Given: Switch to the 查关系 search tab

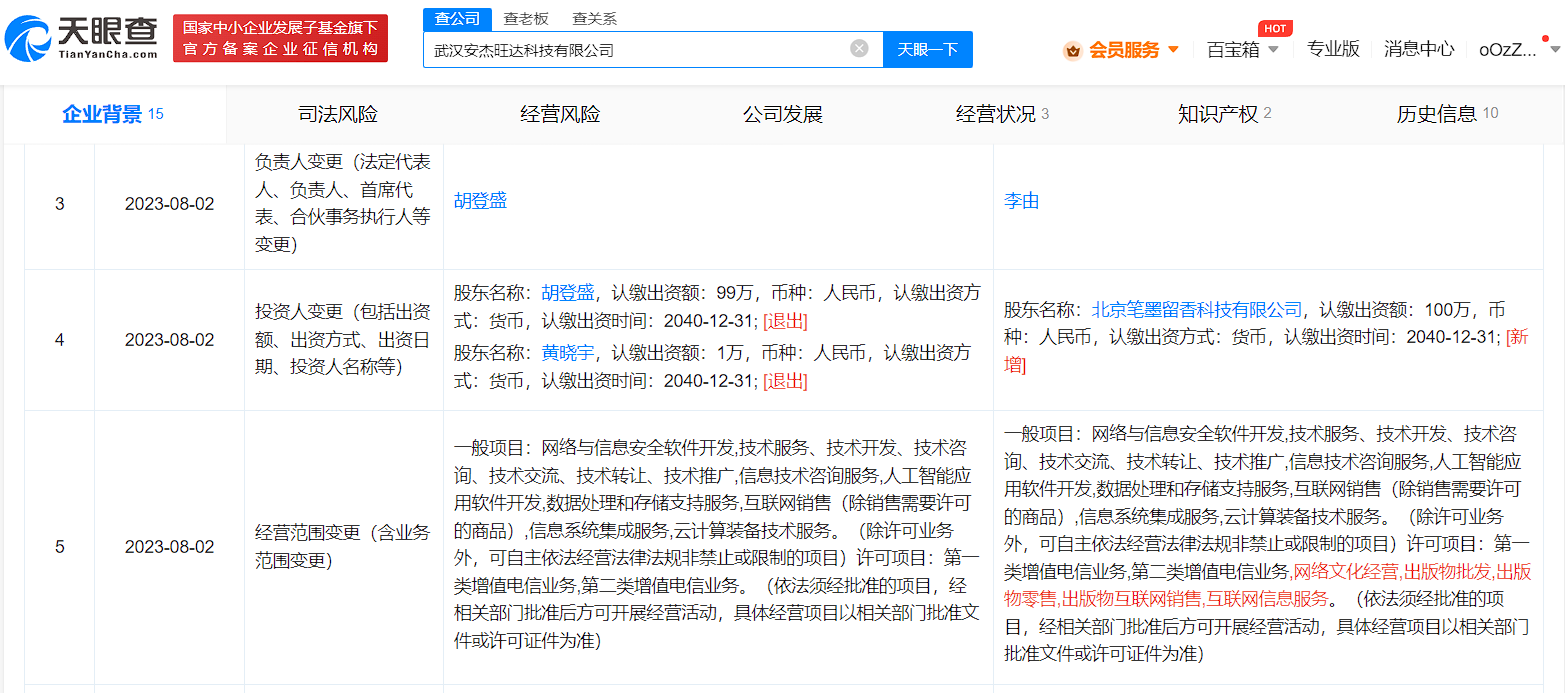Looking at the screenshot, I should click(594, 18).
